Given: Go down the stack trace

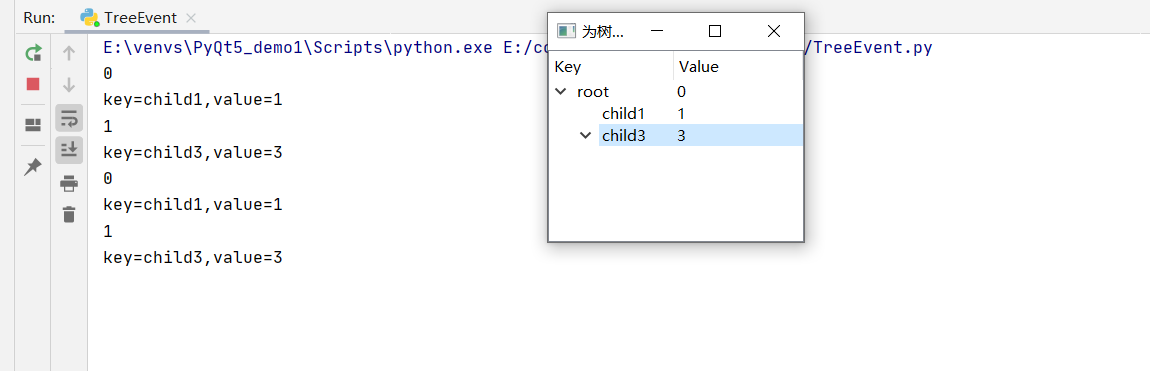Looking at the screenshot, I should click(69, 85).
